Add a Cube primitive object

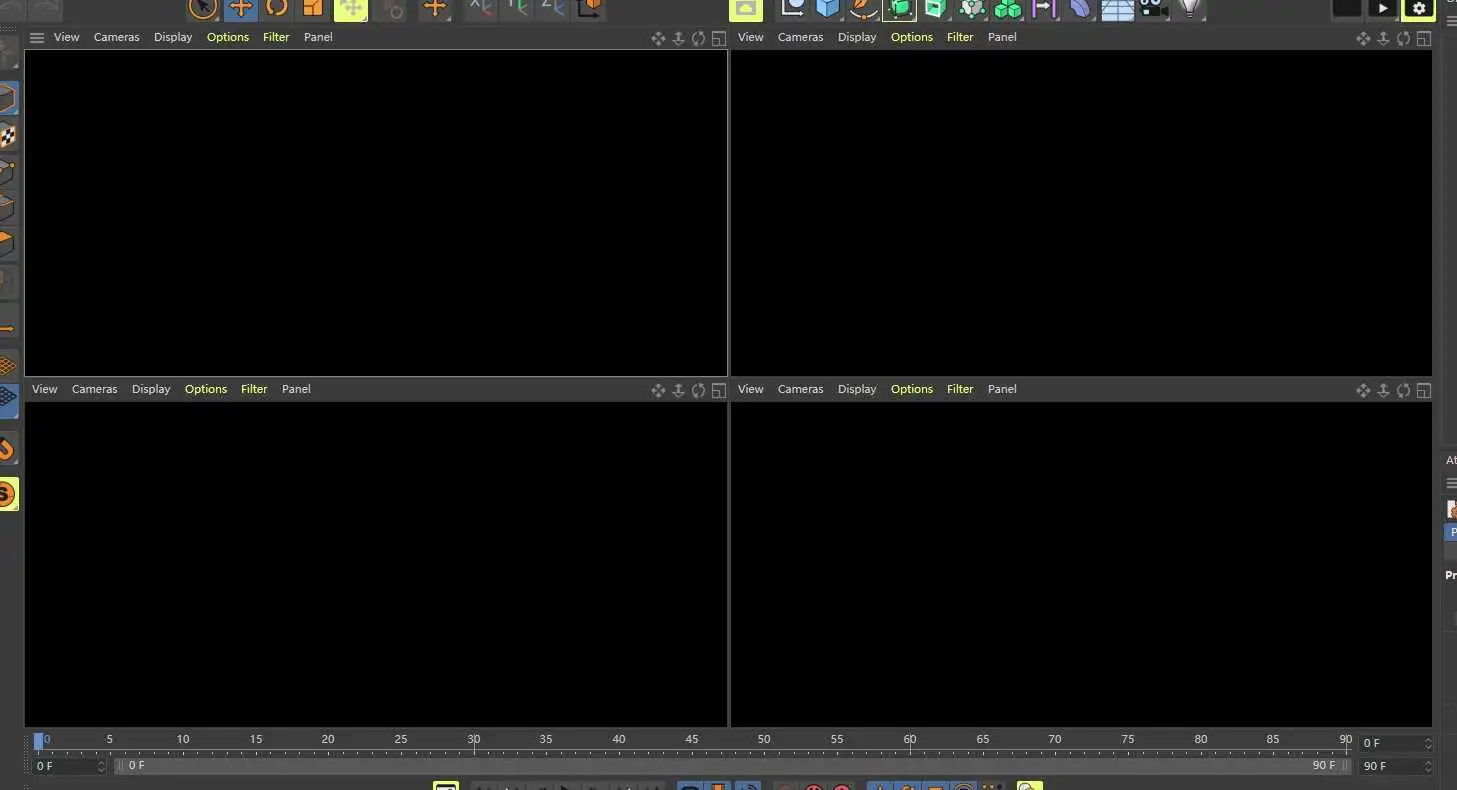[828, 9]
